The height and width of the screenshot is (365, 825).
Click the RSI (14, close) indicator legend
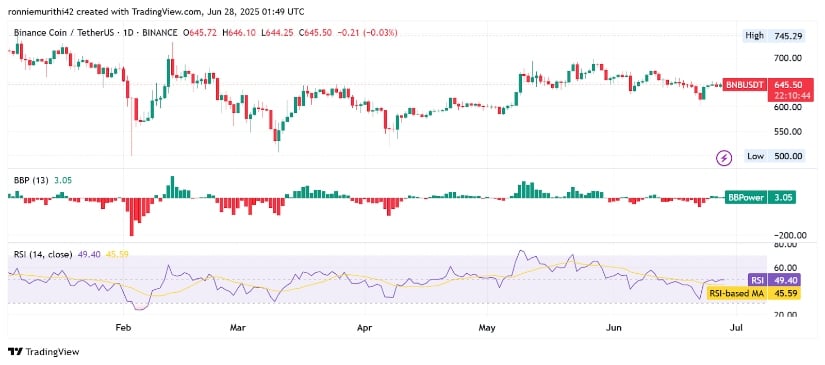43,254
